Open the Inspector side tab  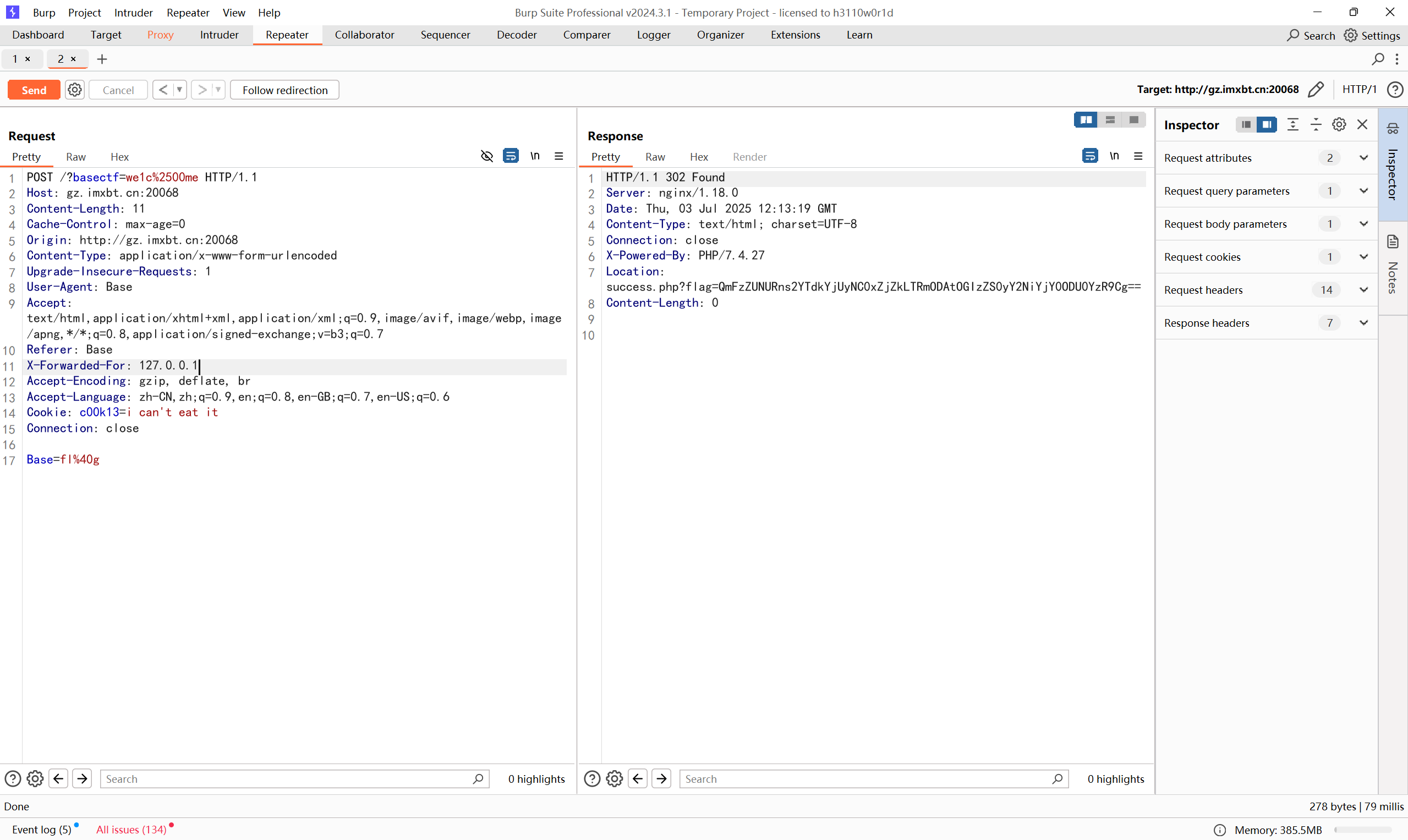point(1393,164)
